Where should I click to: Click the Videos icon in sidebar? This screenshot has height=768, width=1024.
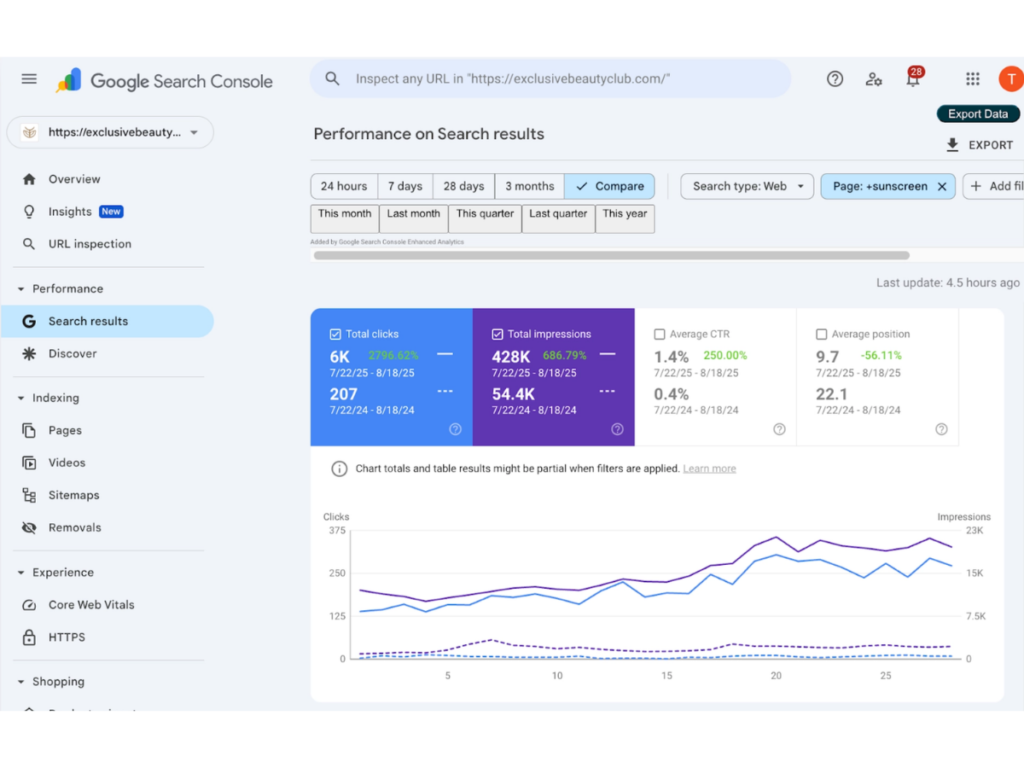click(x=29, y=462)
